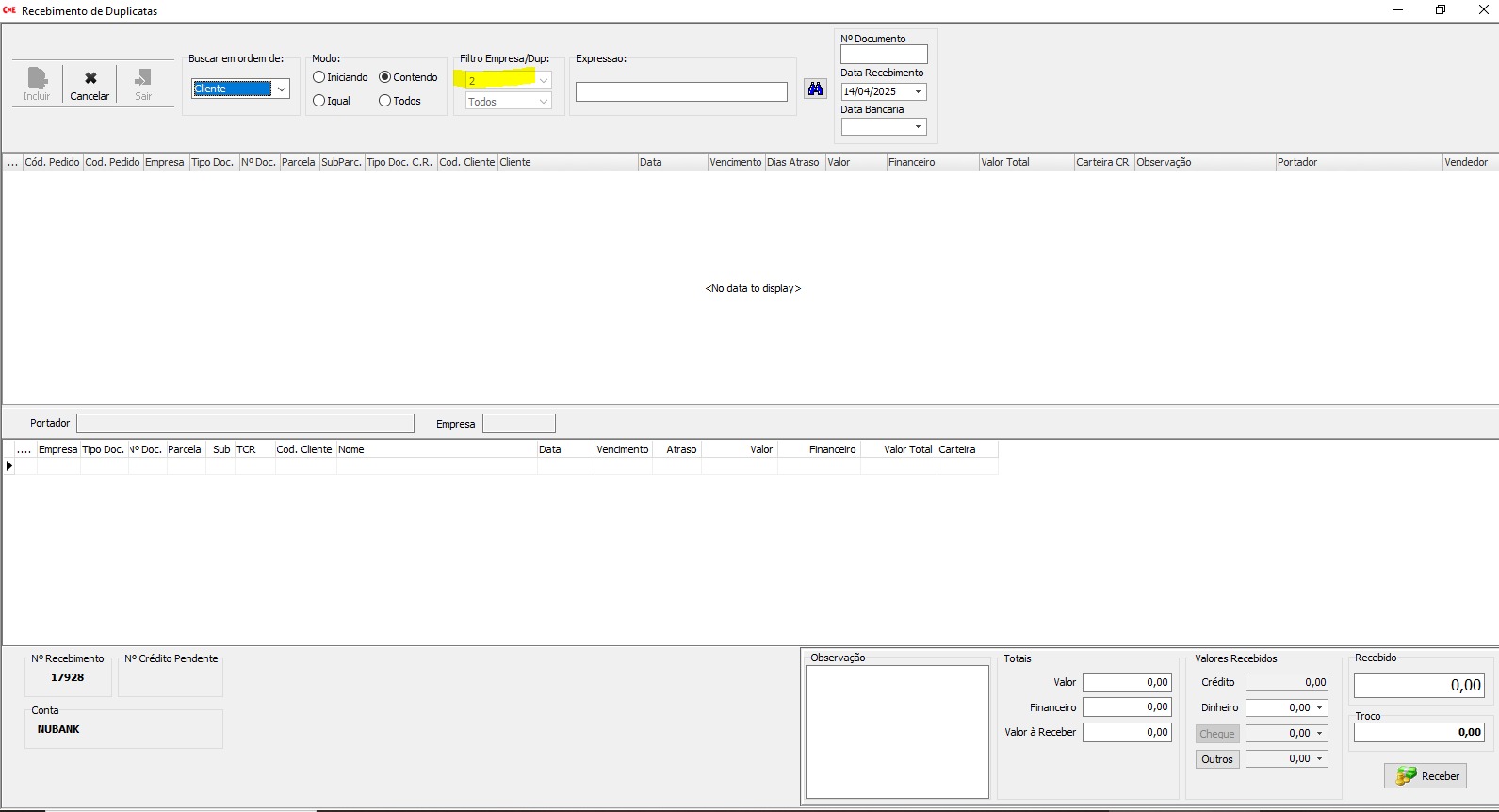Click the binoculars search icon

tap(815, 89)
